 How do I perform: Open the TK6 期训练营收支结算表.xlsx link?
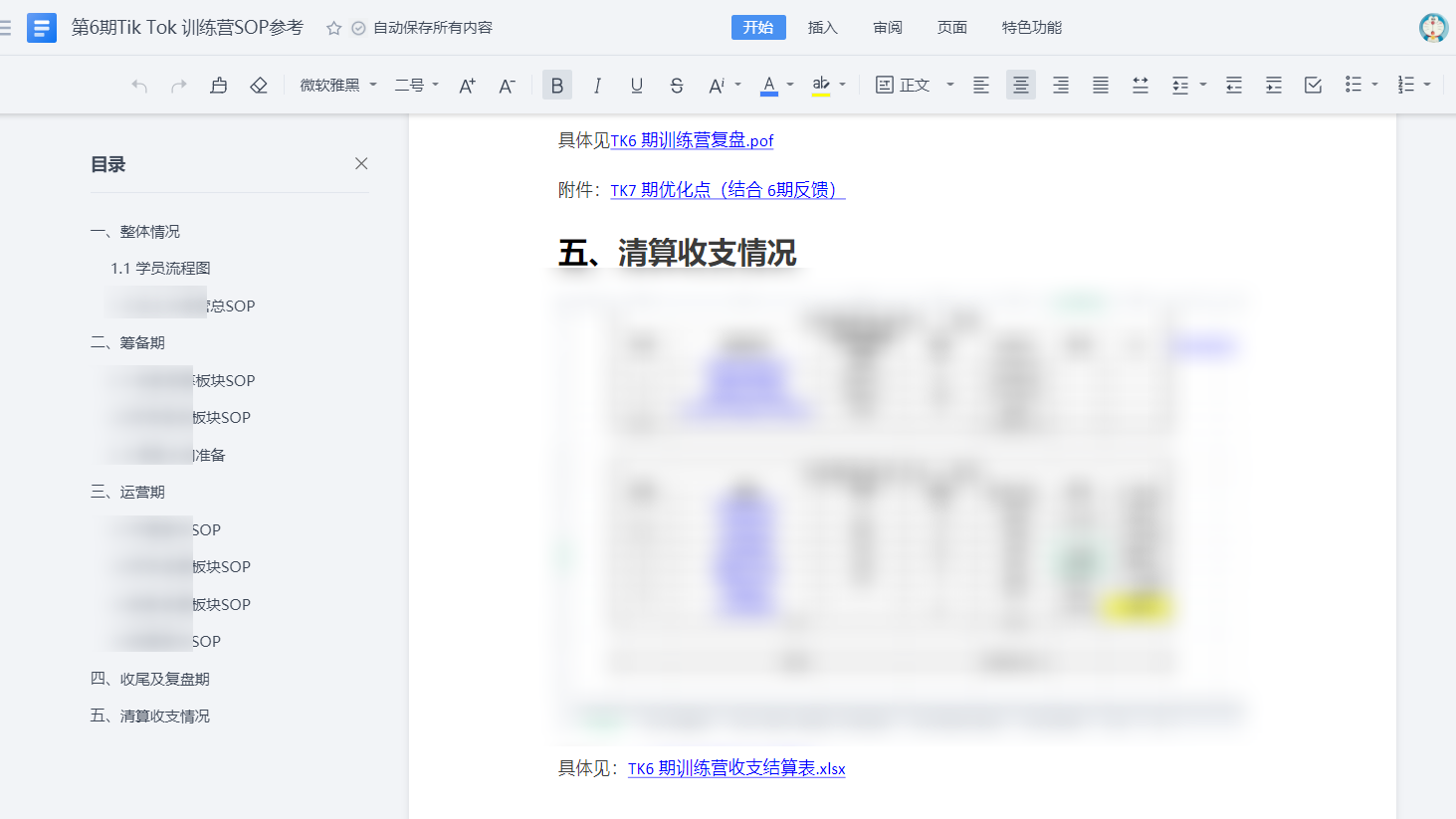point(736,768)
